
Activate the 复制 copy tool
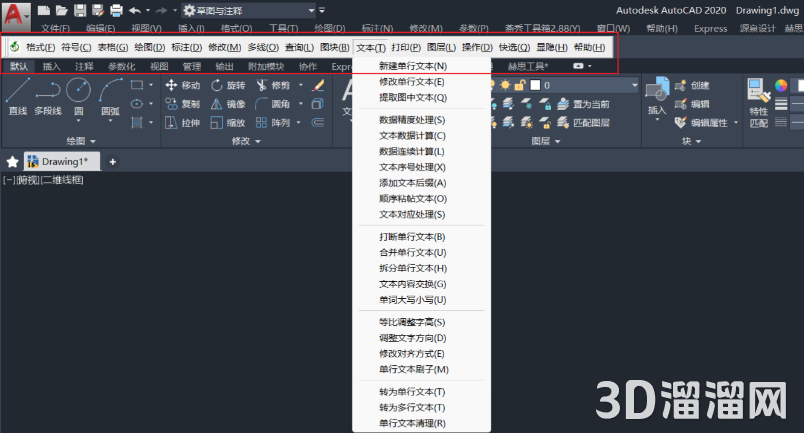coord(183,104)
